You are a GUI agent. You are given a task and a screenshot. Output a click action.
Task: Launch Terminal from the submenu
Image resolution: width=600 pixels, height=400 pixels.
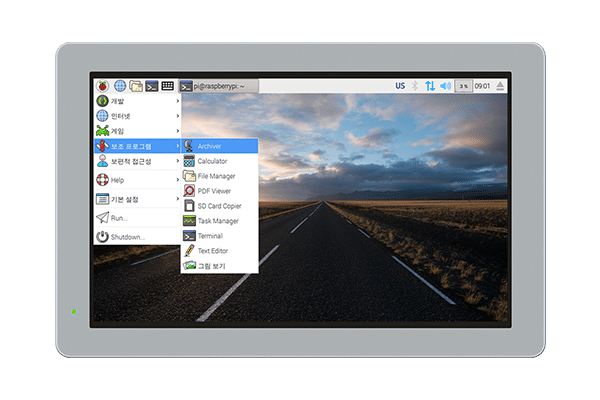pyautogui.click(x=220, y=236)
